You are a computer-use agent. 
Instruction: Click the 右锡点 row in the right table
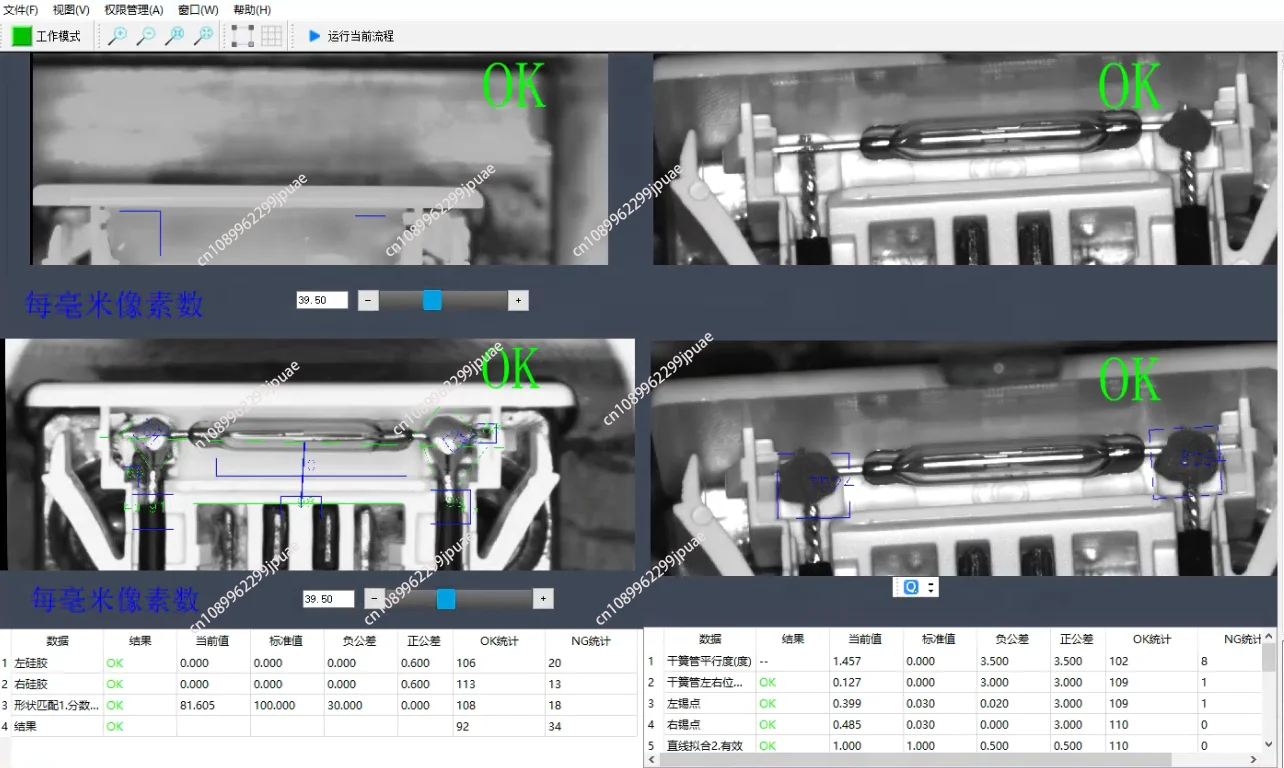pyautogui.click(x=952, y=724)
